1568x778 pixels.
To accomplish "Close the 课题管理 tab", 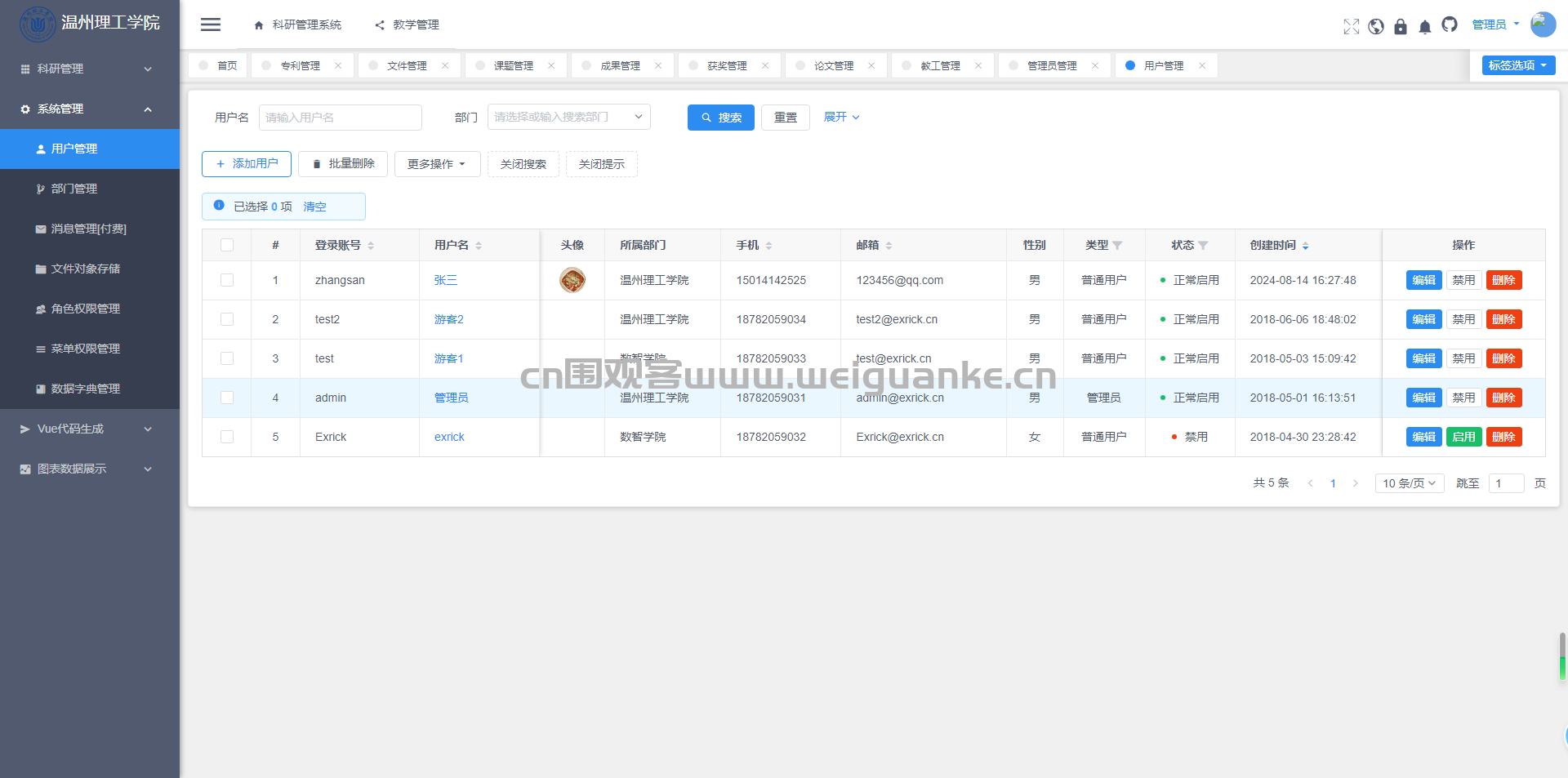I will coord(551,65).
